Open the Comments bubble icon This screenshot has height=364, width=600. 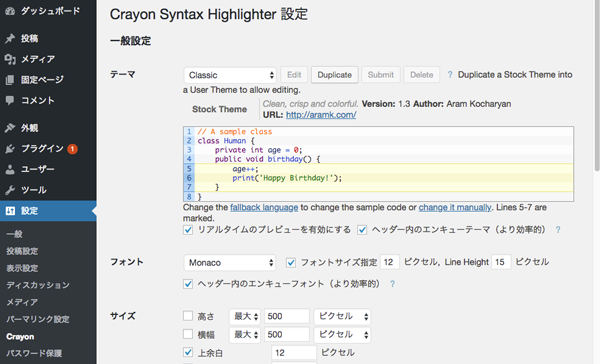point(10,101)
